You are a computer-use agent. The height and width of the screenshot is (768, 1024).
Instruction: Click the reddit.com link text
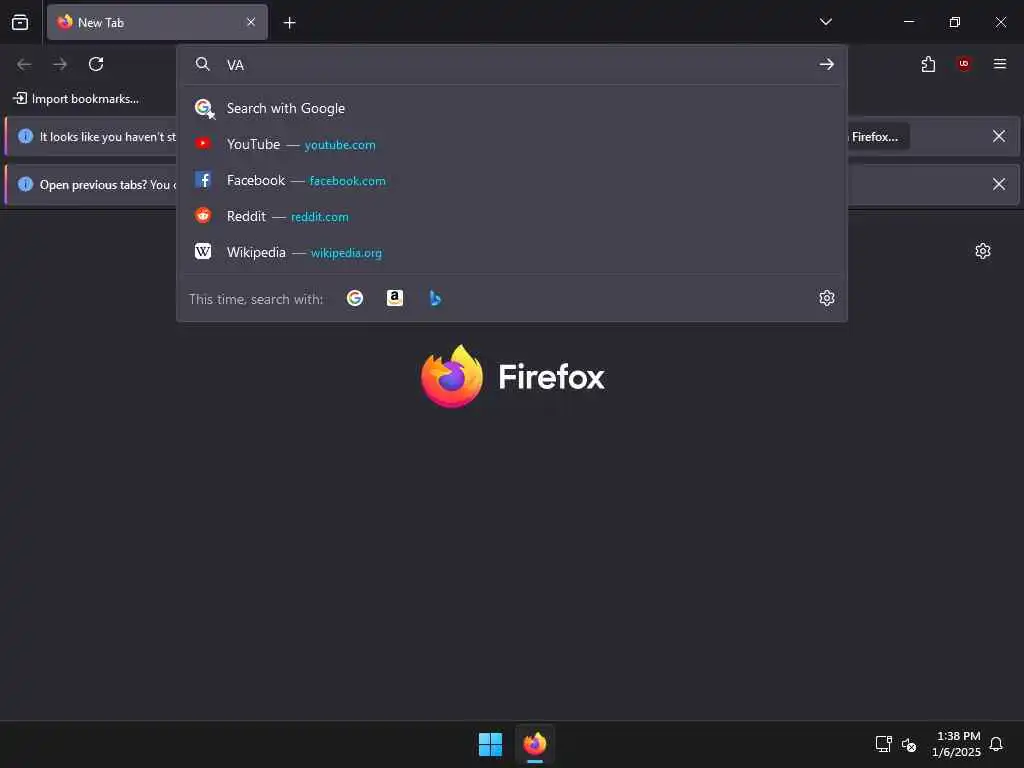pyautogui.click(x=319, y=217)
